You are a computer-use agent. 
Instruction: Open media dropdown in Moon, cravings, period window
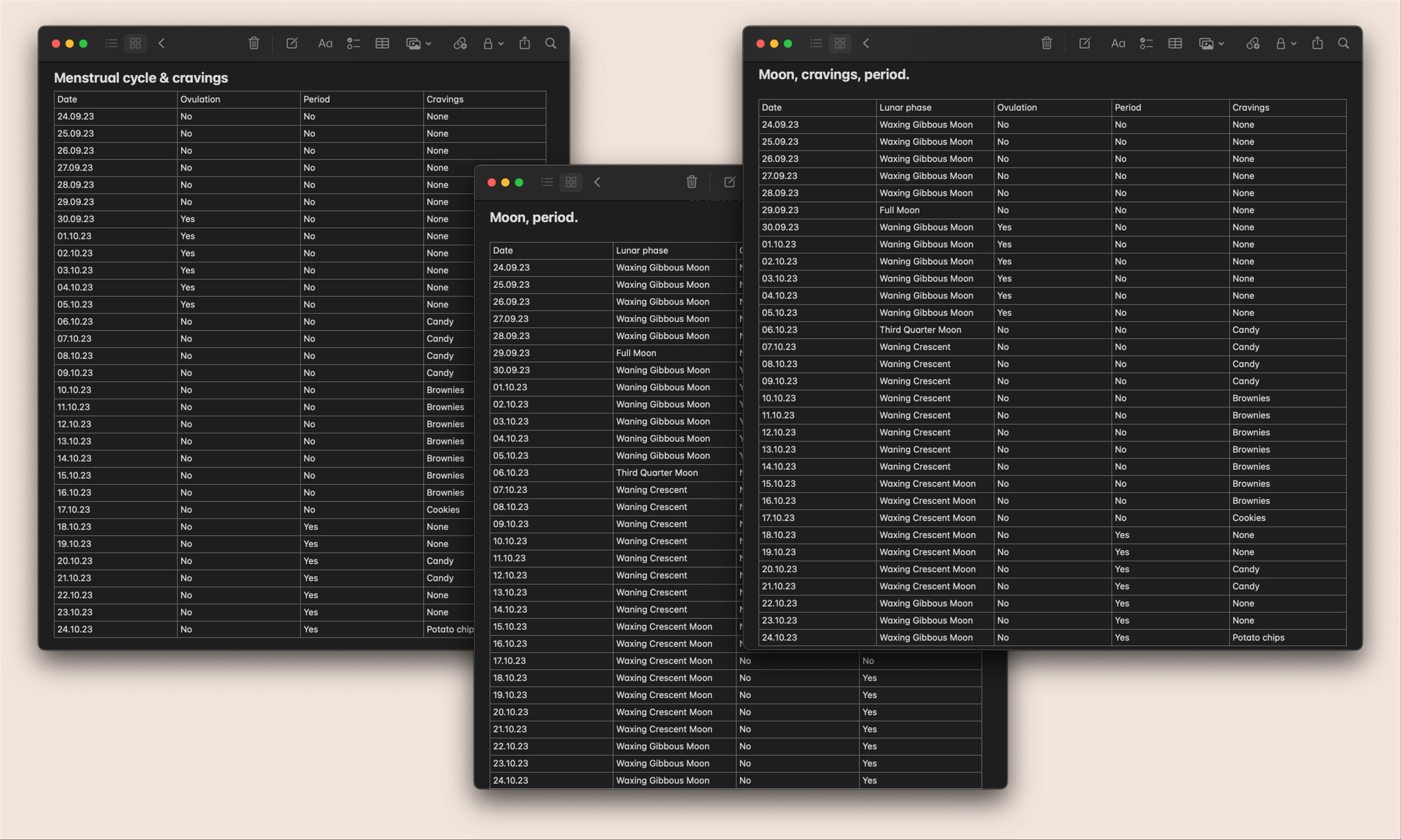[1212, 43]
